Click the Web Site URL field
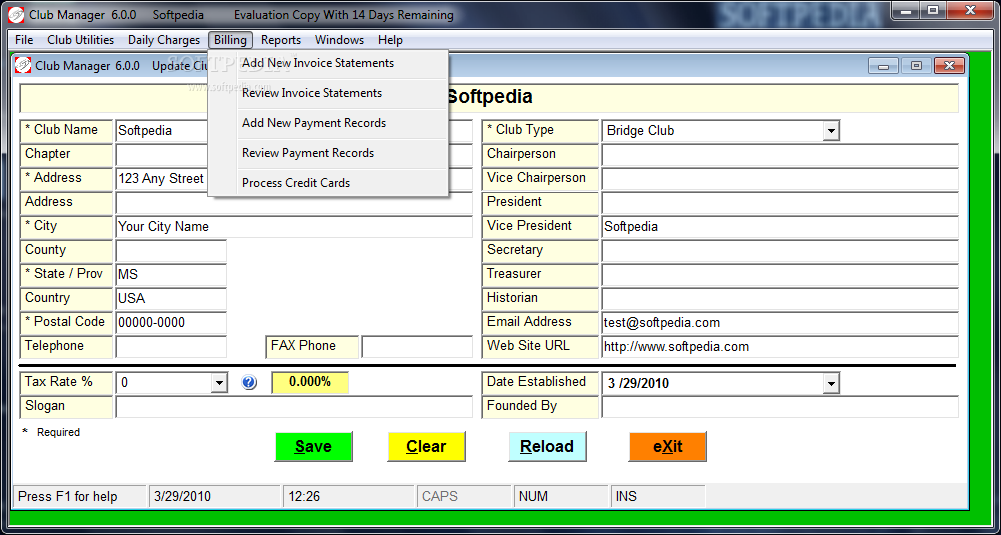 click(x=780, y=347)
